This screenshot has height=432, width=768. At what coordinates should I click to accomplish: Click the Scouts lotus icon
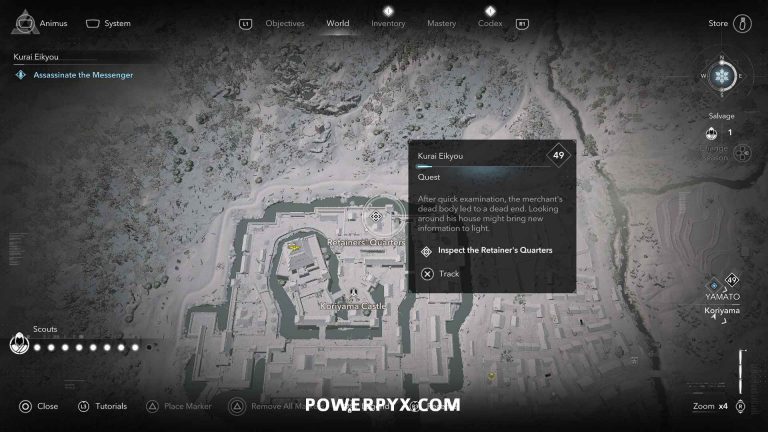[x=19, y=343]
